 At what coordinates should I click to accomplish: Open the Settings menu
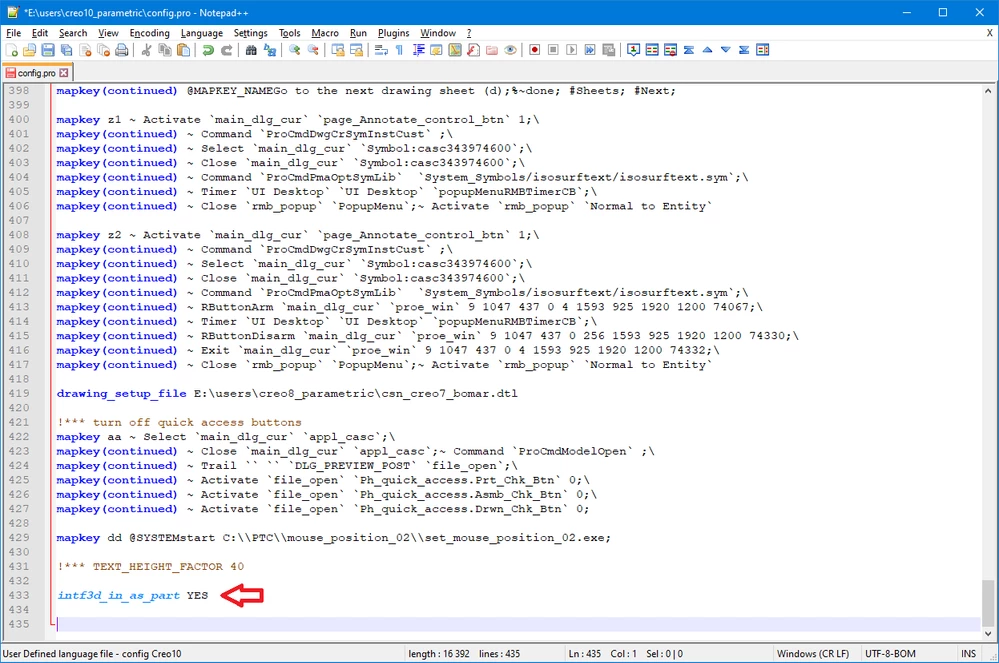(250, 33)
